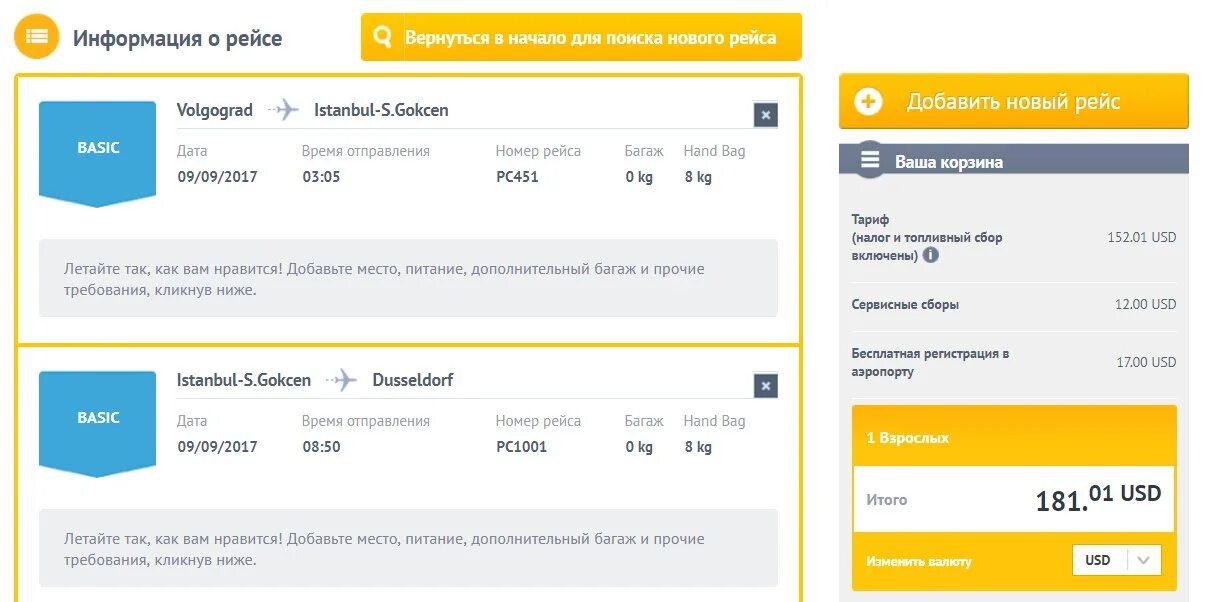Click the basket menu icon near Ваша корзина

tap(870, 160)
